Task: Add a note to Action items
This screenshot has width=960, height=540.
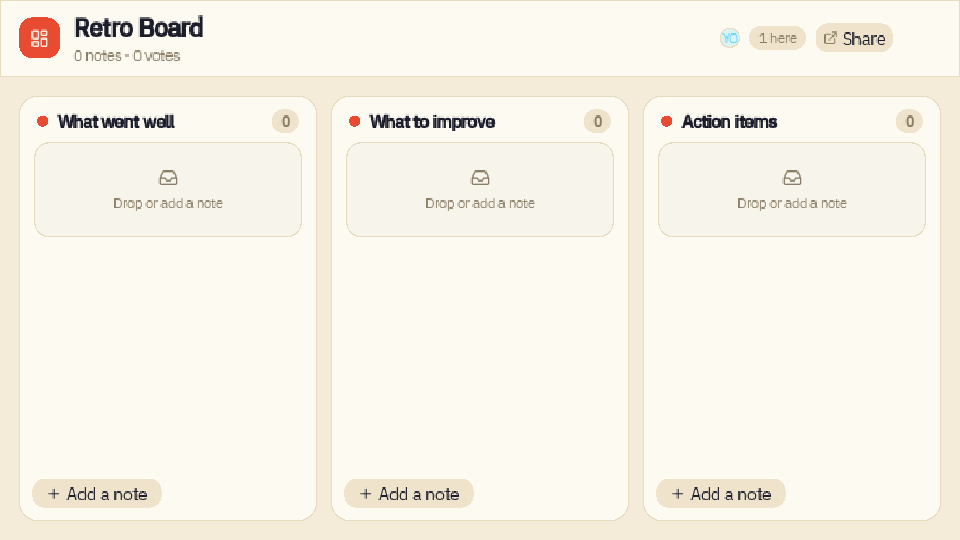Action: 721,493
